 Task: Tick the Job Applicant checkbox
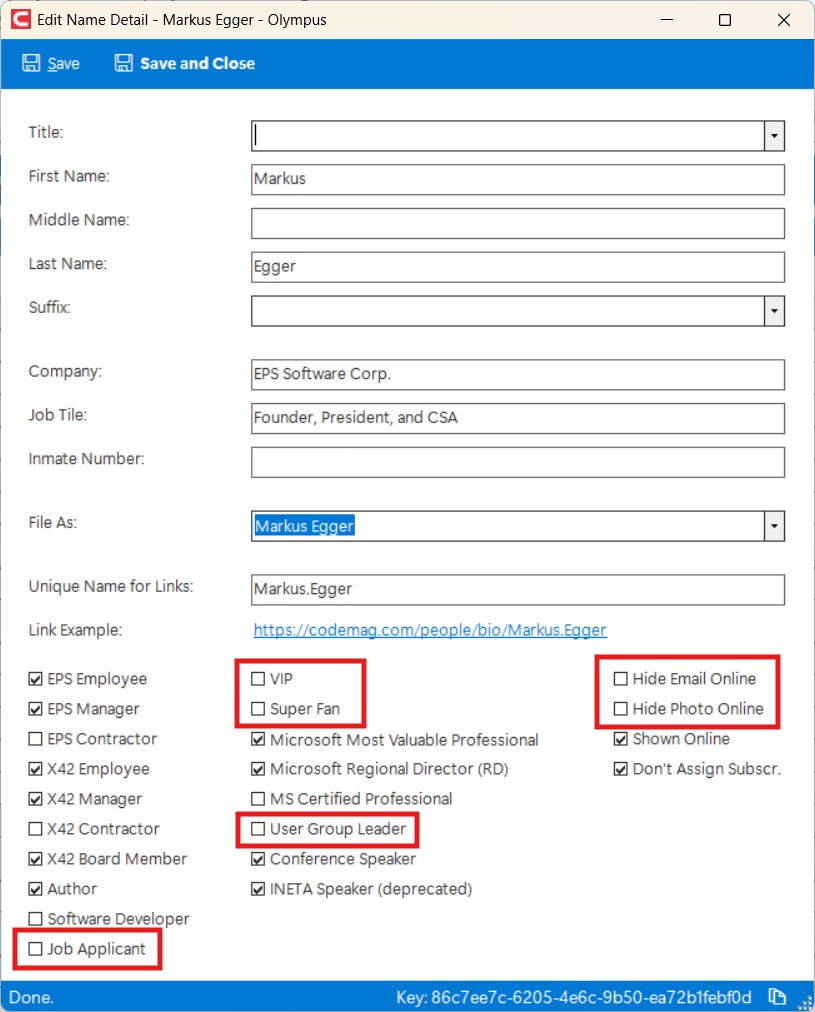pos(35,949)
